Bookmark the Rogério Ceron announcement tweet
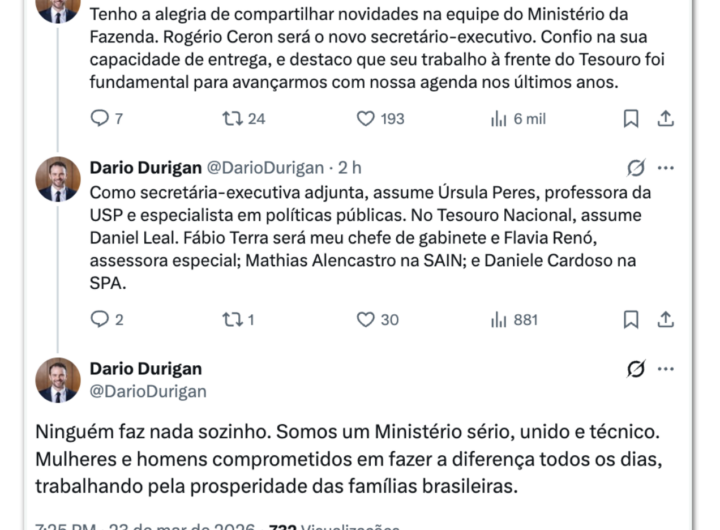This screenshot has height=530, width=720. tap(631, 118)
